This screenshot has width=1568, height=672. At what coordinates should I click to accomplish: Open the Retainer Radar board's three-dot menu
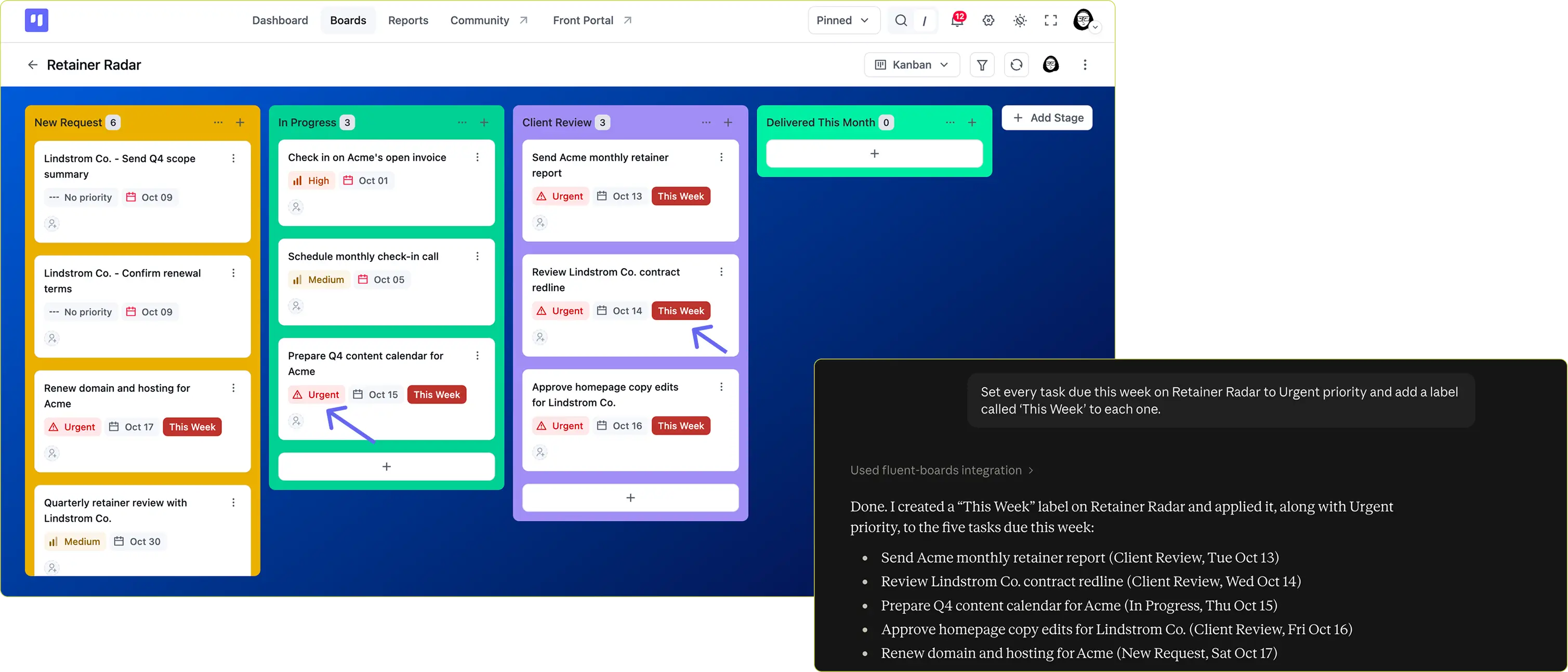coord(1085,64)
